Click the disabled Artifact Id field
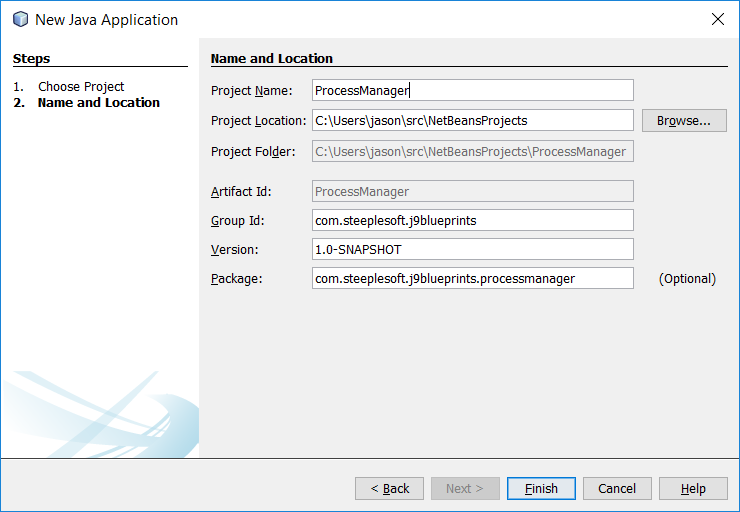This screenshot has height=512, width=740. pos(472,191)
